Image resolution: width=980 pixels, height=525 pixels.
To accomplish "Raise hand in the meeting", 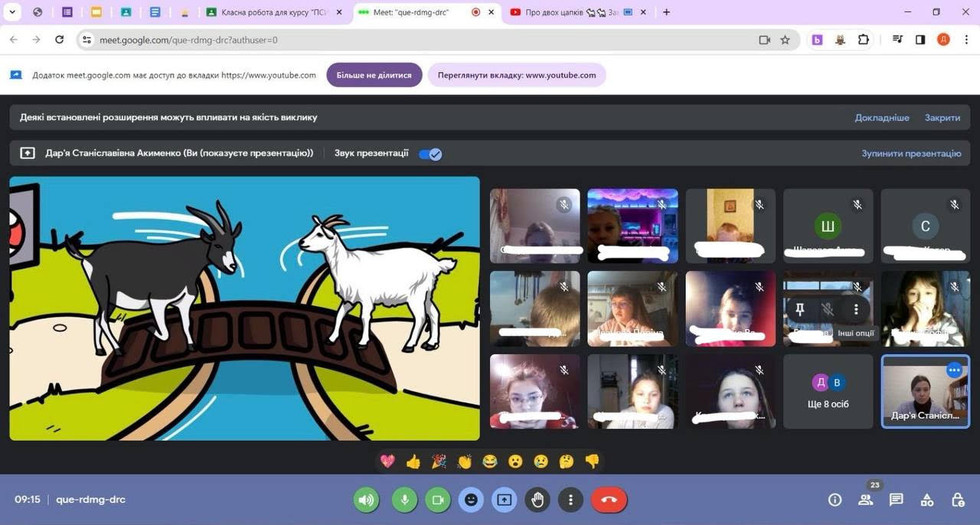I will point(538,500).
